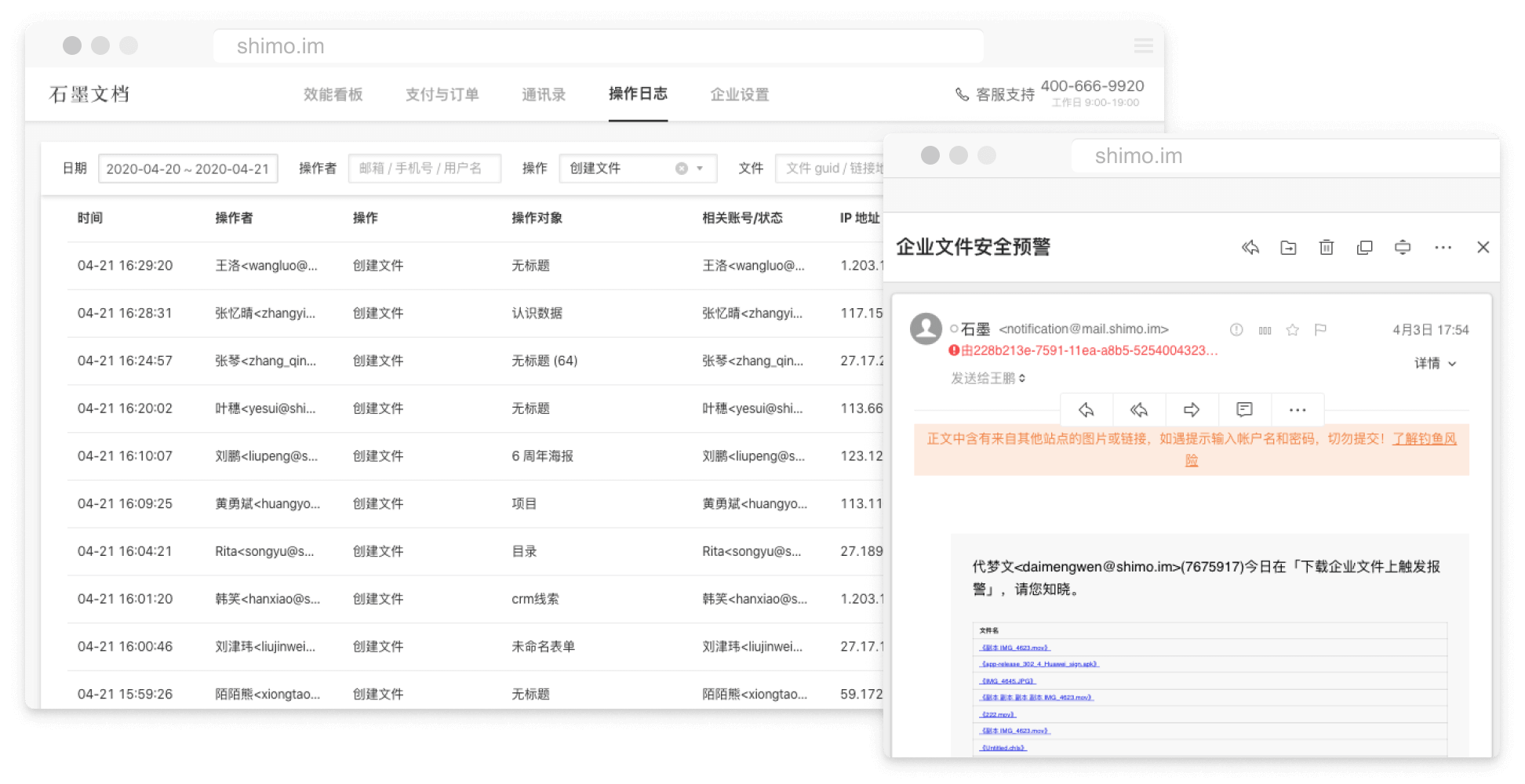Open email in new window icon
This screenshot has width=1525, height=784.
point(1365,248)
